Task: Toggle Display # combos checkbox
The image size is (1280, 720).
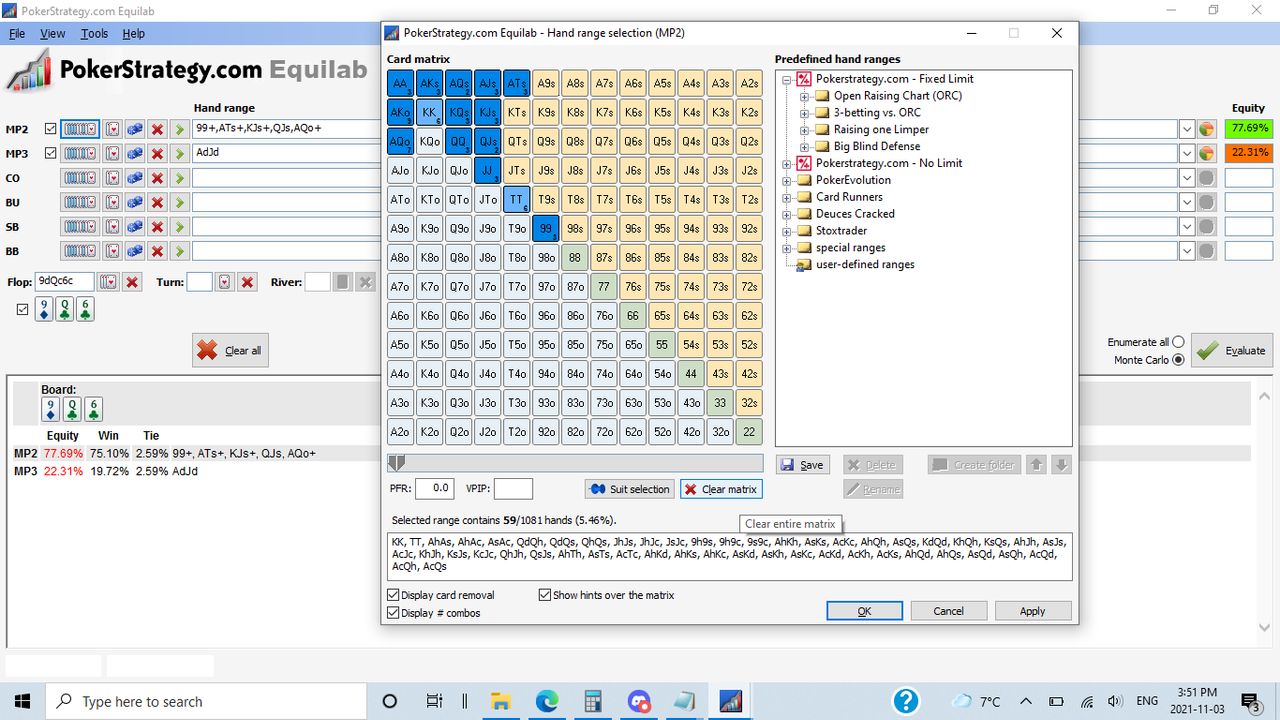Action: click(393, 613)
